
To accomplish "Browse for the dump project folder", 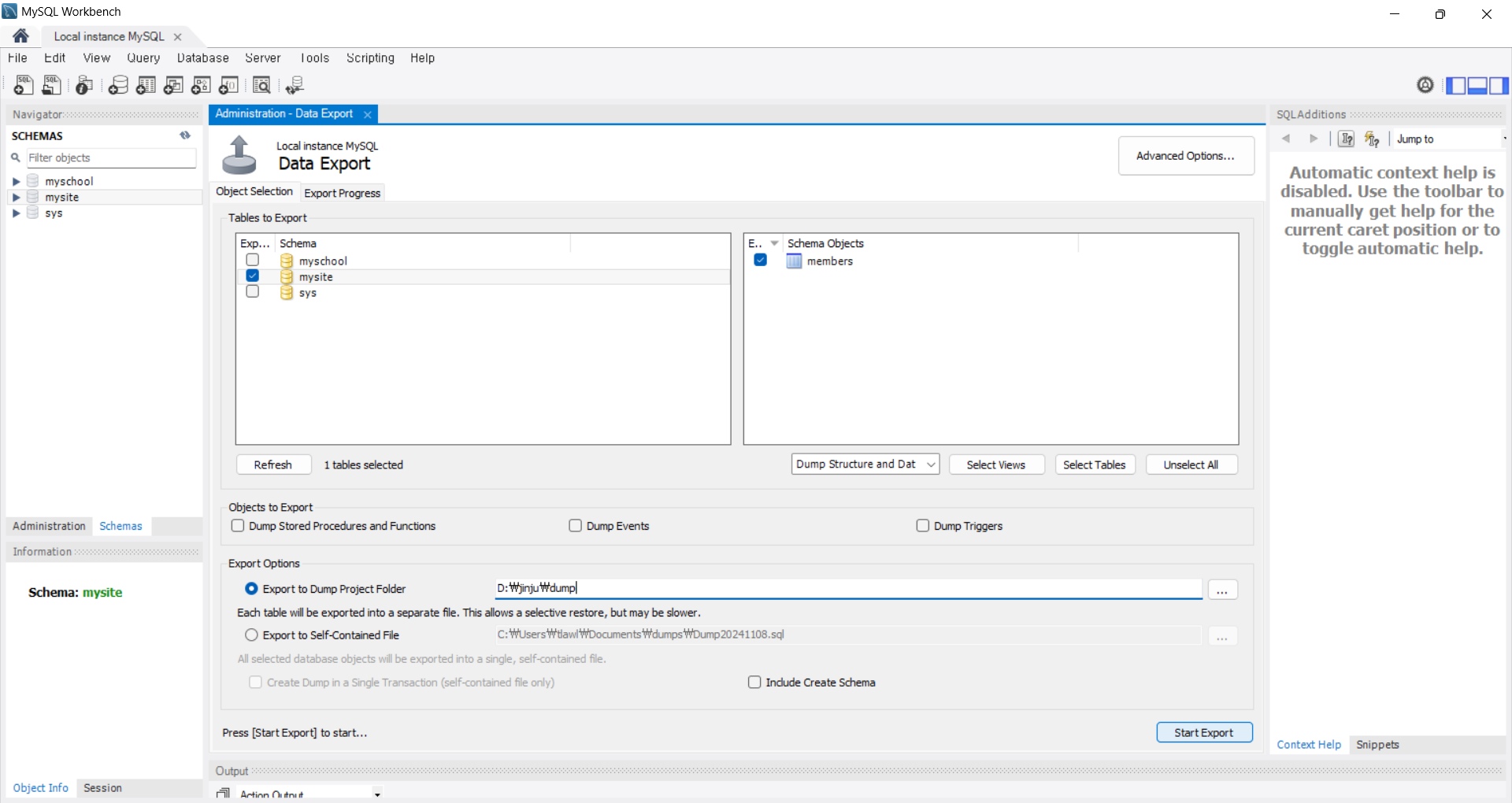I will [1222, 590].
